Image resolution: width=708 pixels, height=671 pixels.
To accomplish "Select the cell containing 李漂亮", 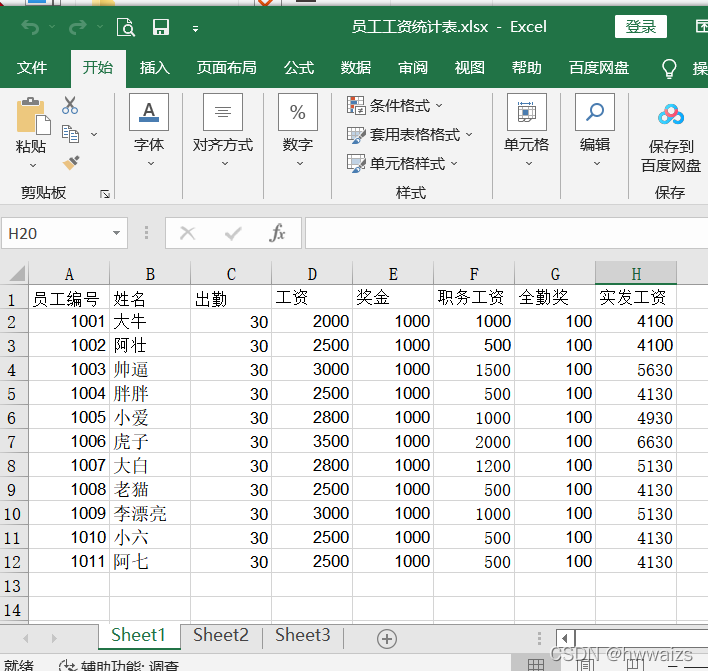I will pos(150,513).
